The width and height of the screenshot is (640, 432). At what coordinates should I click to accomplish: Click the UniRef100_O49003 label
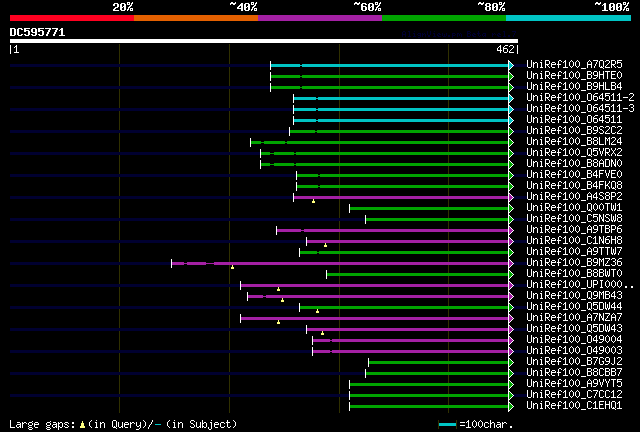coord(574,351)
